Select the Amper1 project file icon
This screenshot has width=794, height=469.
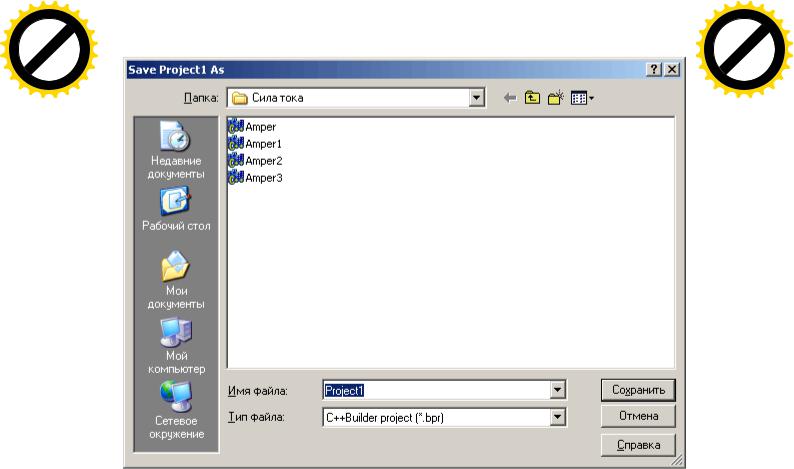click(x=235, y=143)
